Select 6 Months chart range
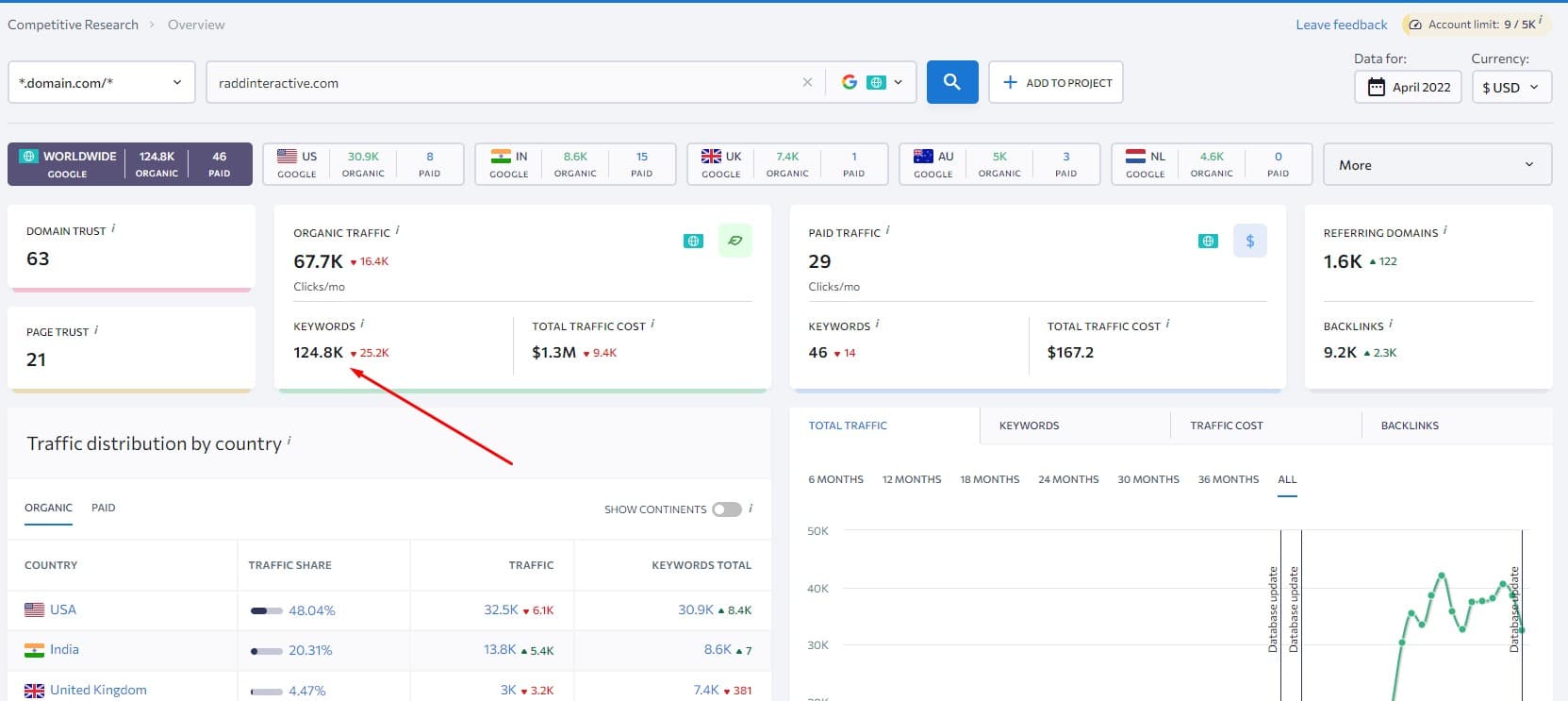This screenshot has height=701, width=1568. [835, 479]
